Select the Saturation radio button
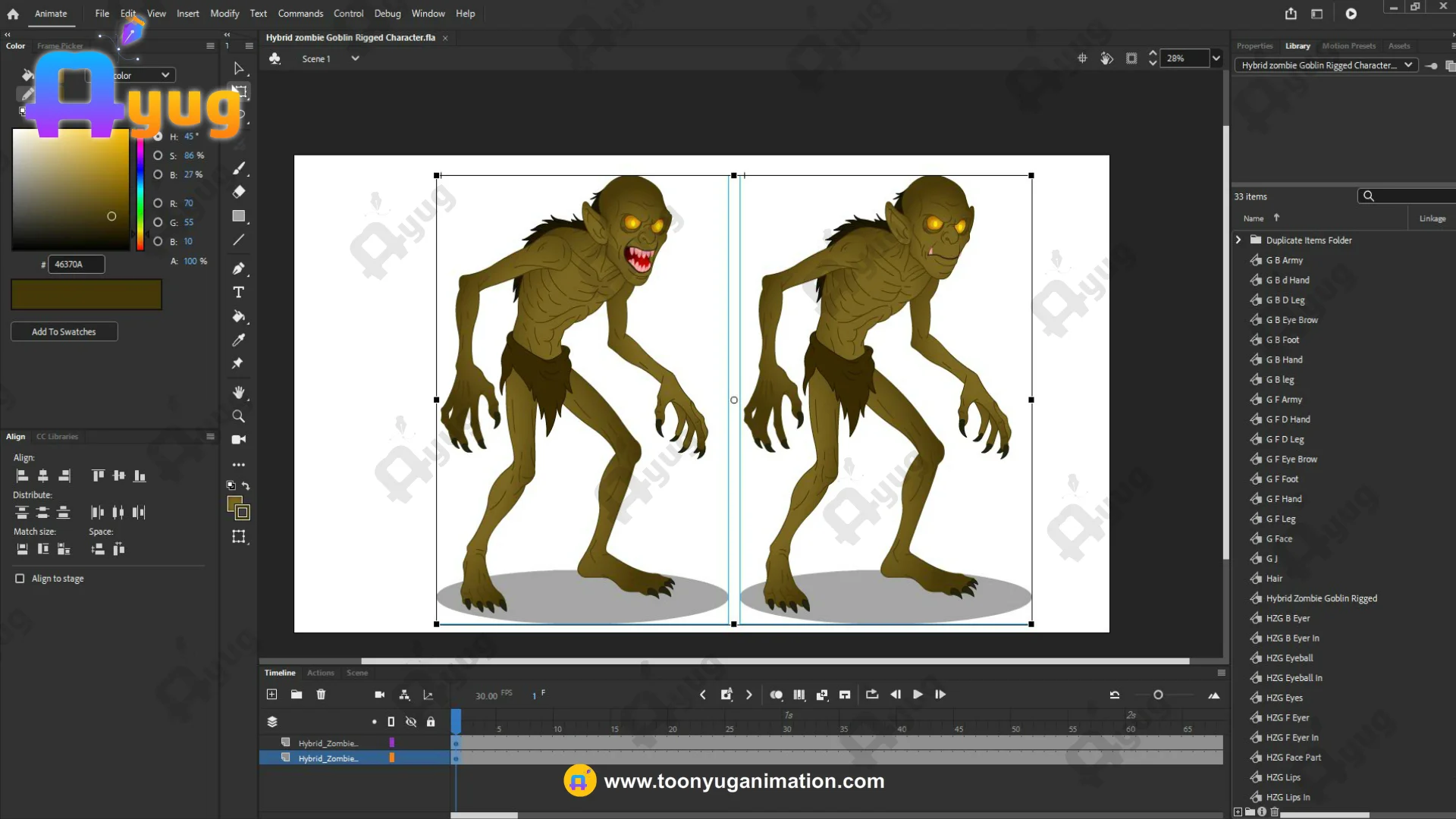This screenshot has width=1456, height=819. [x=158, y=155]
